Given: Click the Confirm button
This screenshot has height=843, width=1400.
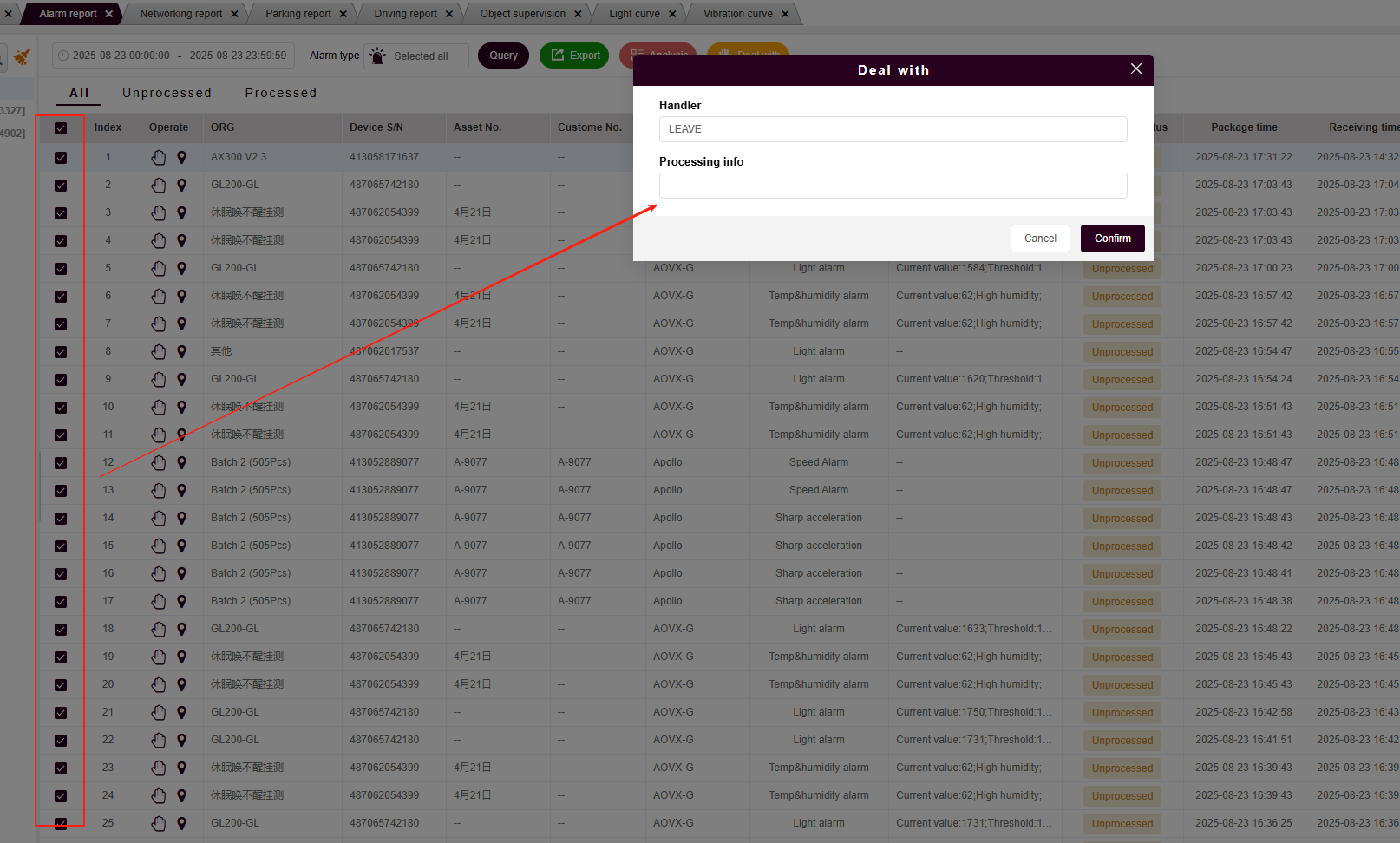Looking at the screenshot, I should click(x=1112, y=239).
